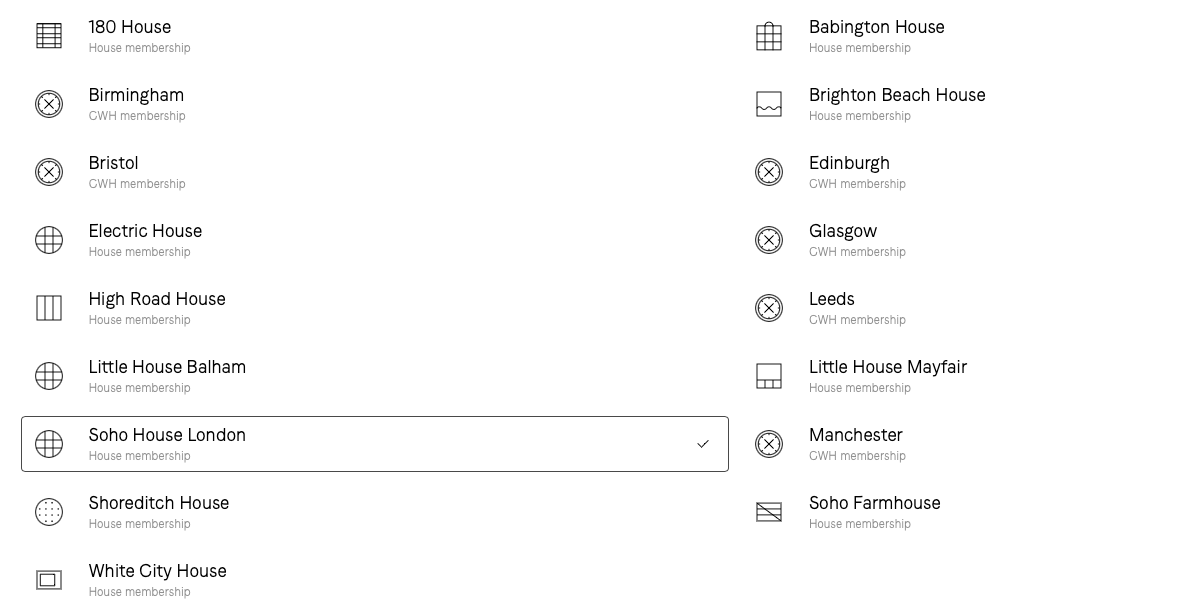Select the 180 House name

pyautogui.click(x=130, y=27)
